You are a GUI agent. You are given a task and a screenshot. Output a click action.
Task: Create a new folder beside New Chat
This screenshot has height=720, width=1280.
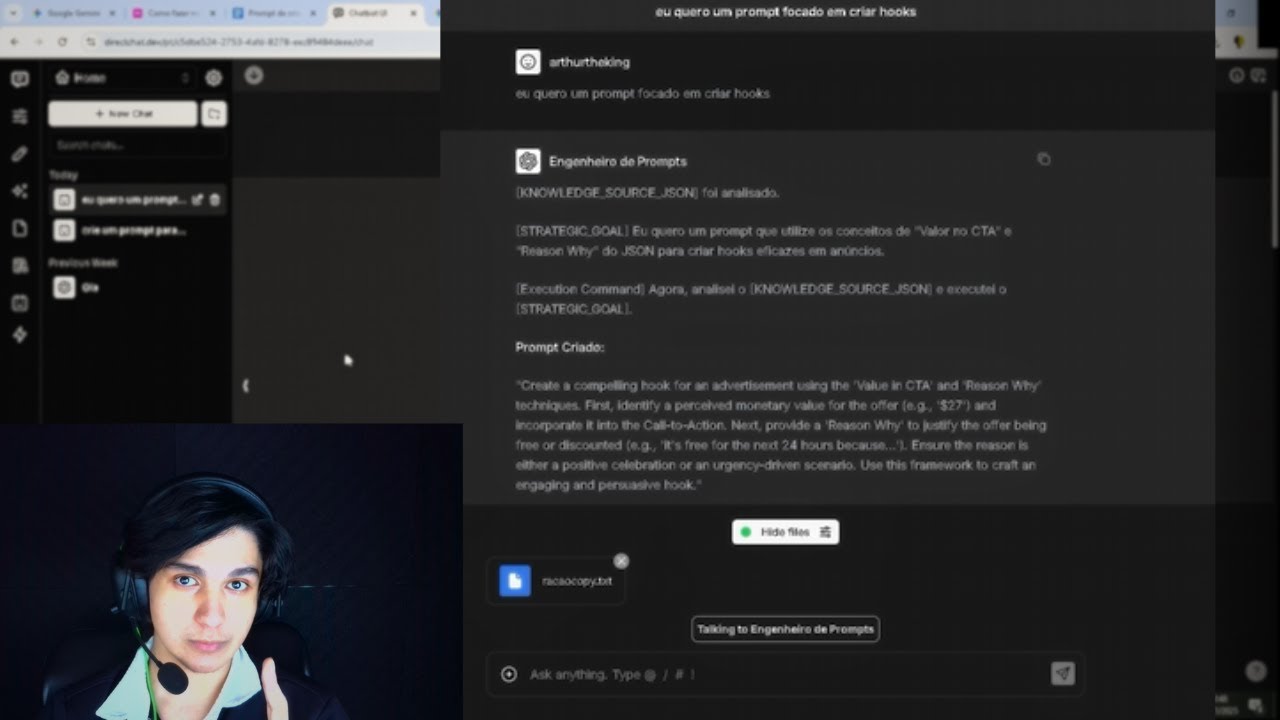[x=214, y=114]
